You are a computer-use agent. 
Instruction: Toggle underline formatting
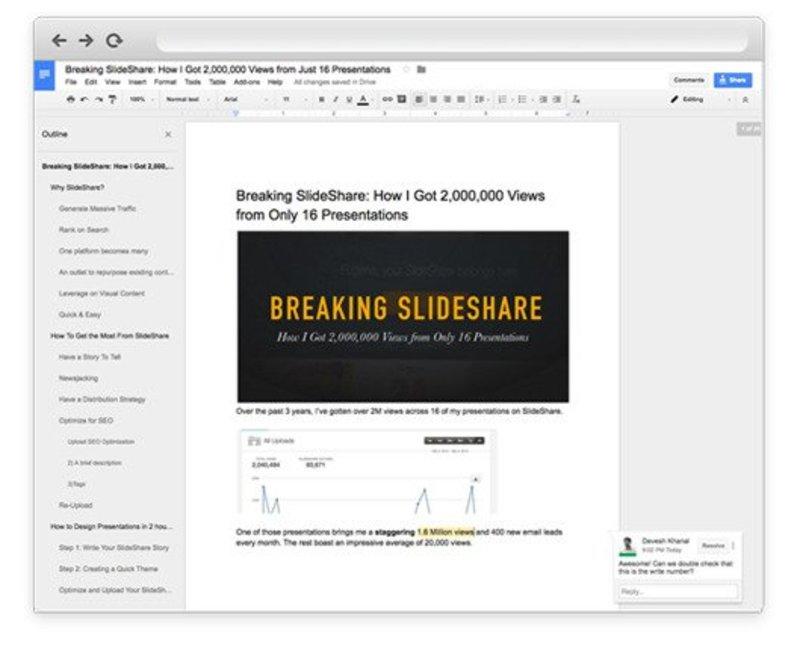click(x=348, y=100)
